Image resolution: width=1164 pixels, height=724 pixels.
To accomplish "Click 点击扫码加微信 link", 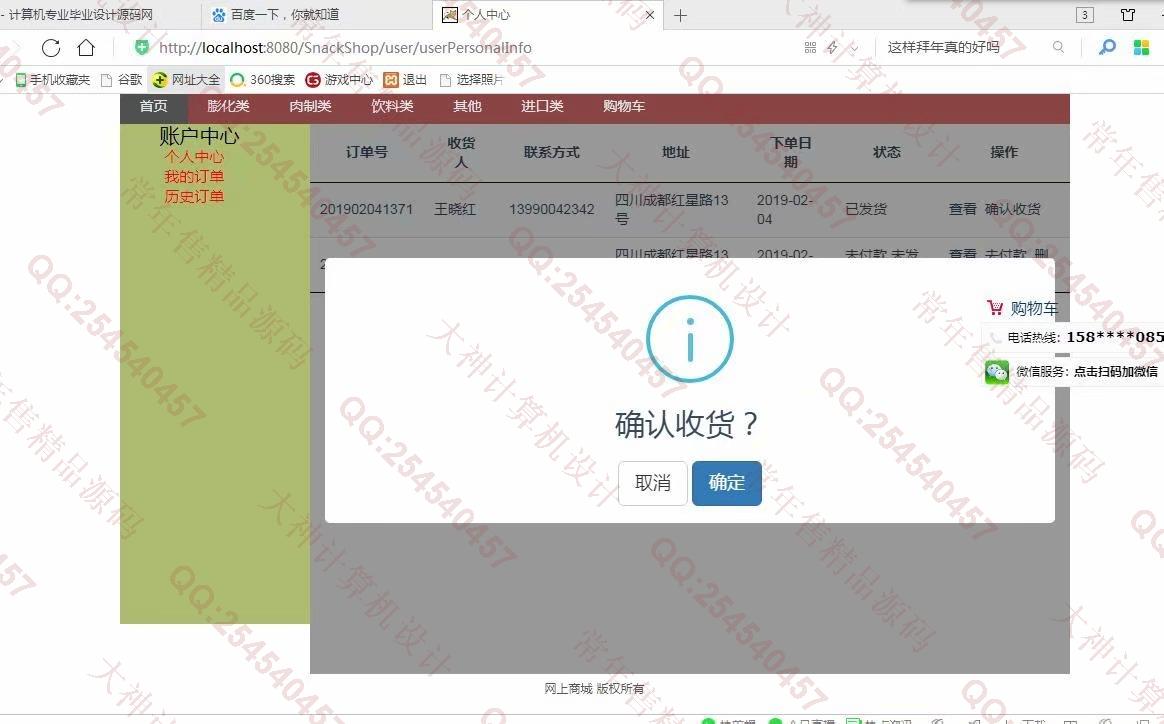I will (x=1116, y=371).
